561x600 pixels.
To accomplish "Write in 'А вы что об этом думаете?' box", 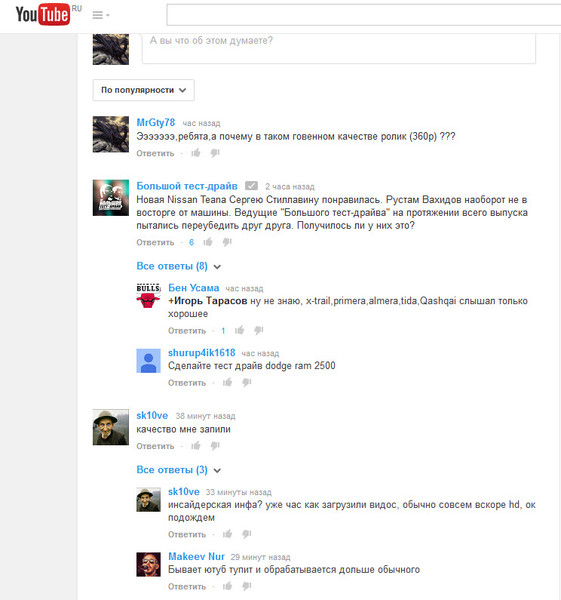I will coord(339,48).
